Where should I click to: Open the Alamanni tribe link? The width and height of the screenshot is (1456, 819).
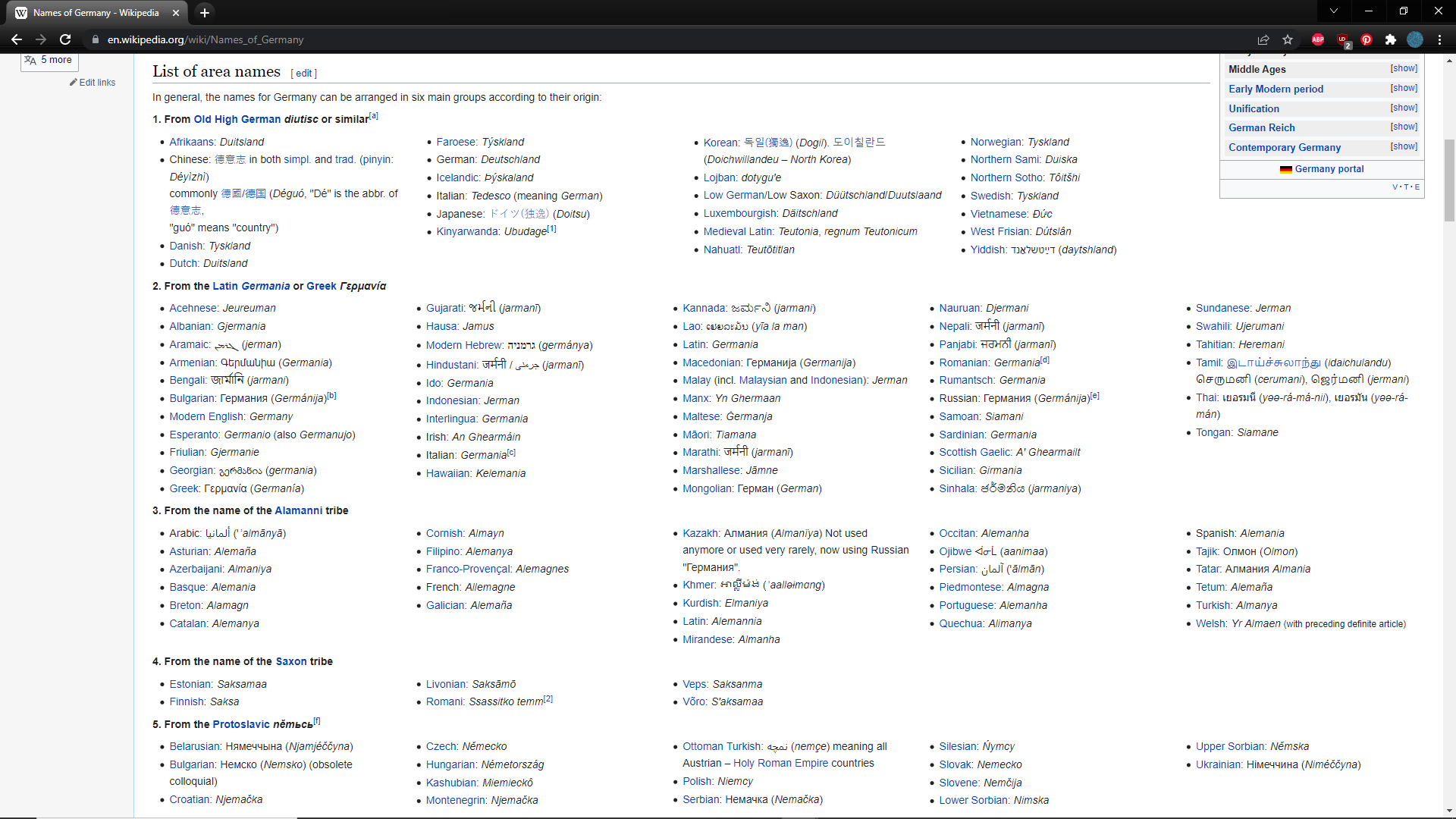(298, 510)
